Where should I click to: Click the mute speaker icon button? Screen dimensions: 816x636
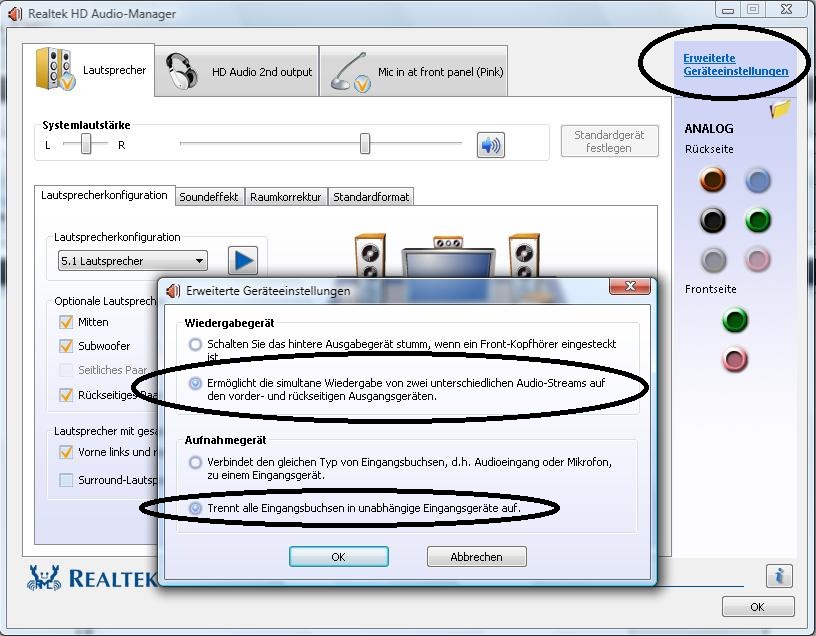(x=491, y=145)
